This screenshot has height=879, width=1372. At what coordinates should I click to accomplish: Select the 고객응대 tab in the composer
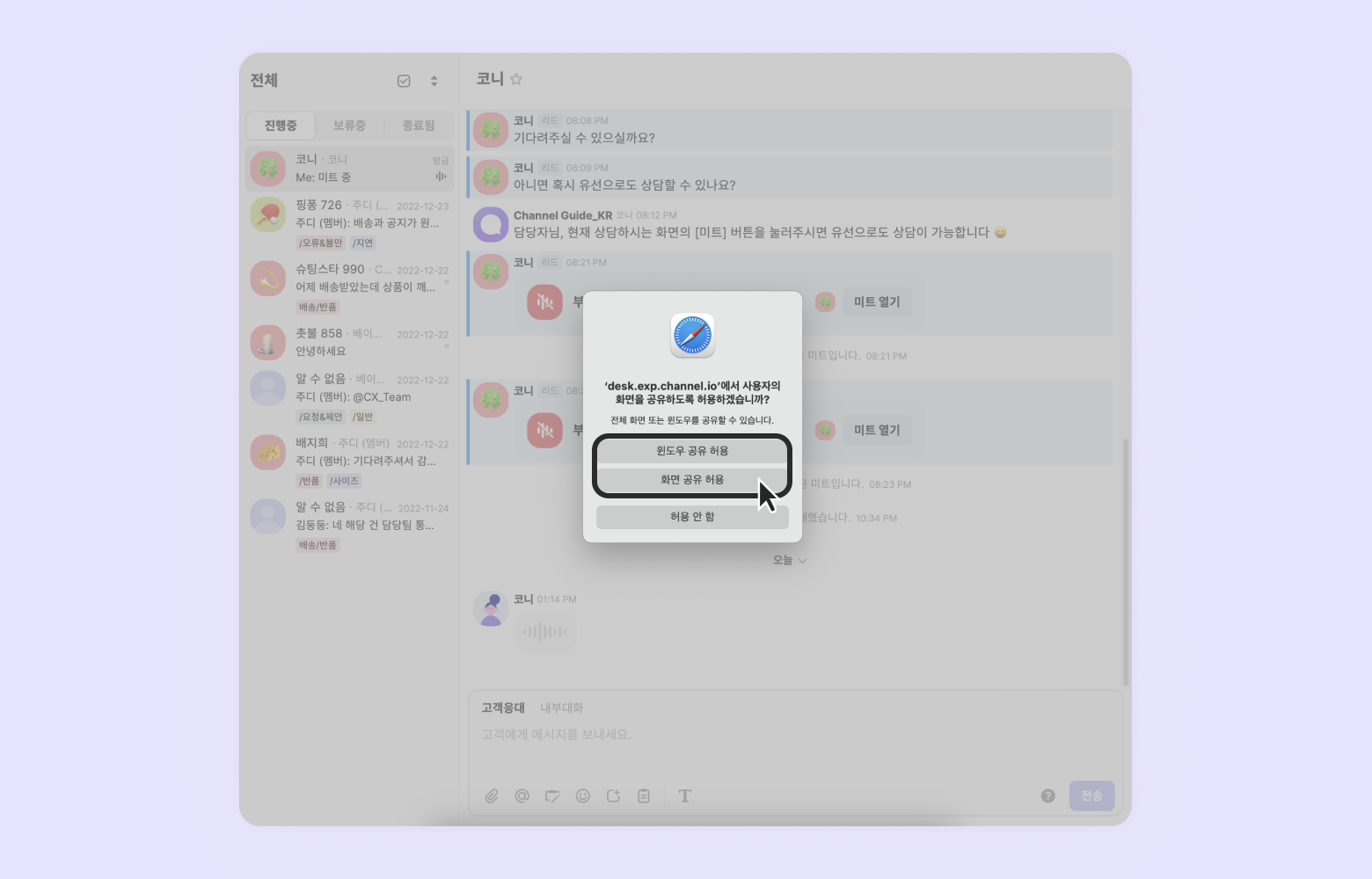click(x=503, y=708)
